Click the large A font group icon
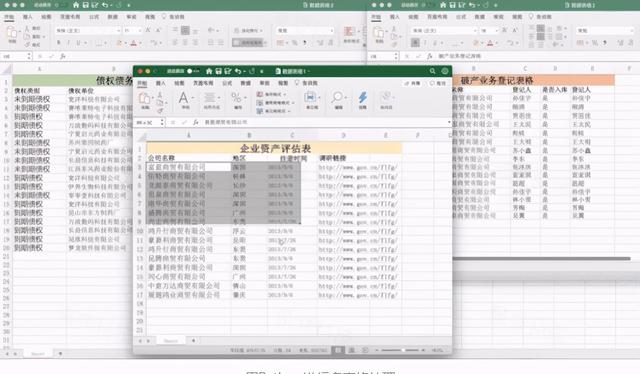The image size is (640, 374). (183, 98)
